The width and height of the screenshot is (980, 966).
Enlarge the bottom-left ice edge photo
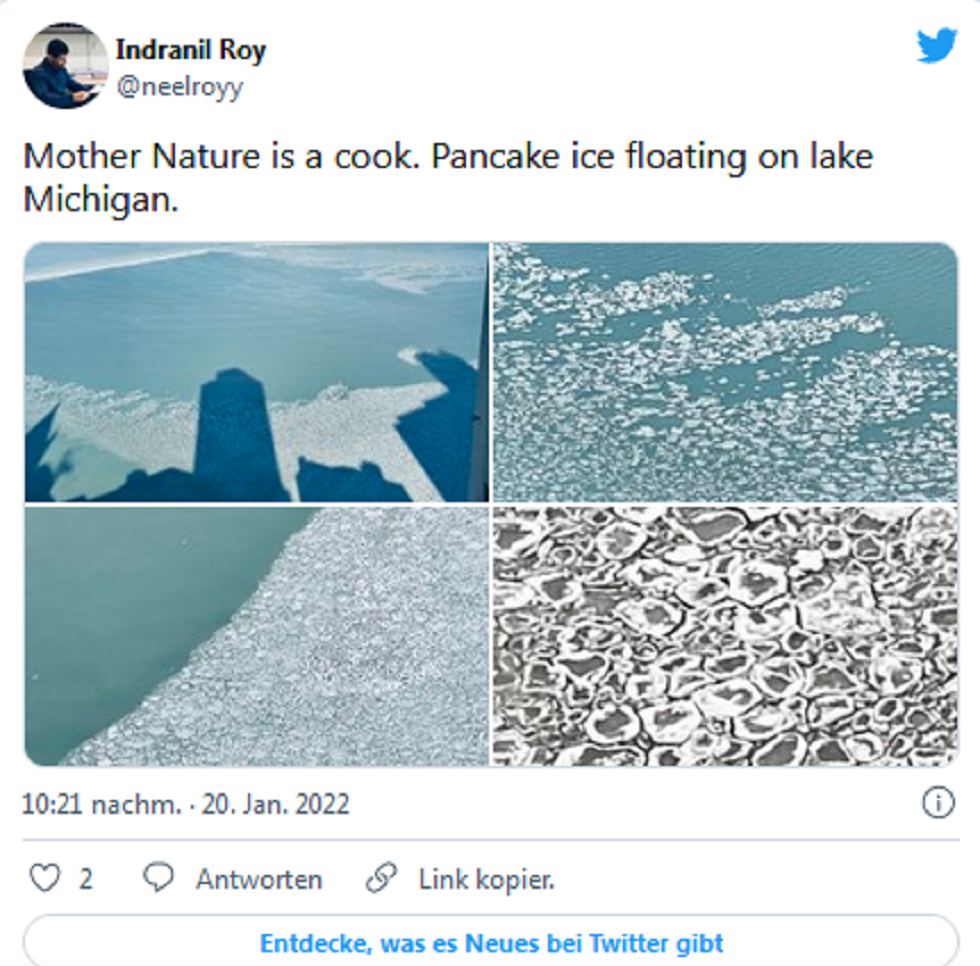point(256,636)
